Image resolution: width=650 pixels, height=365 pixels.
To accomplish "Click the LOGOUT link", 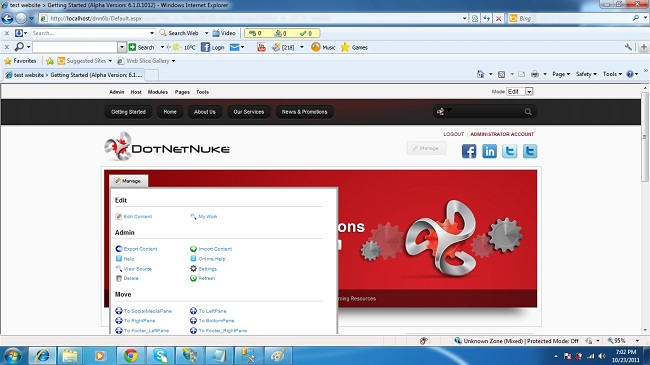I will coord(454,134).
